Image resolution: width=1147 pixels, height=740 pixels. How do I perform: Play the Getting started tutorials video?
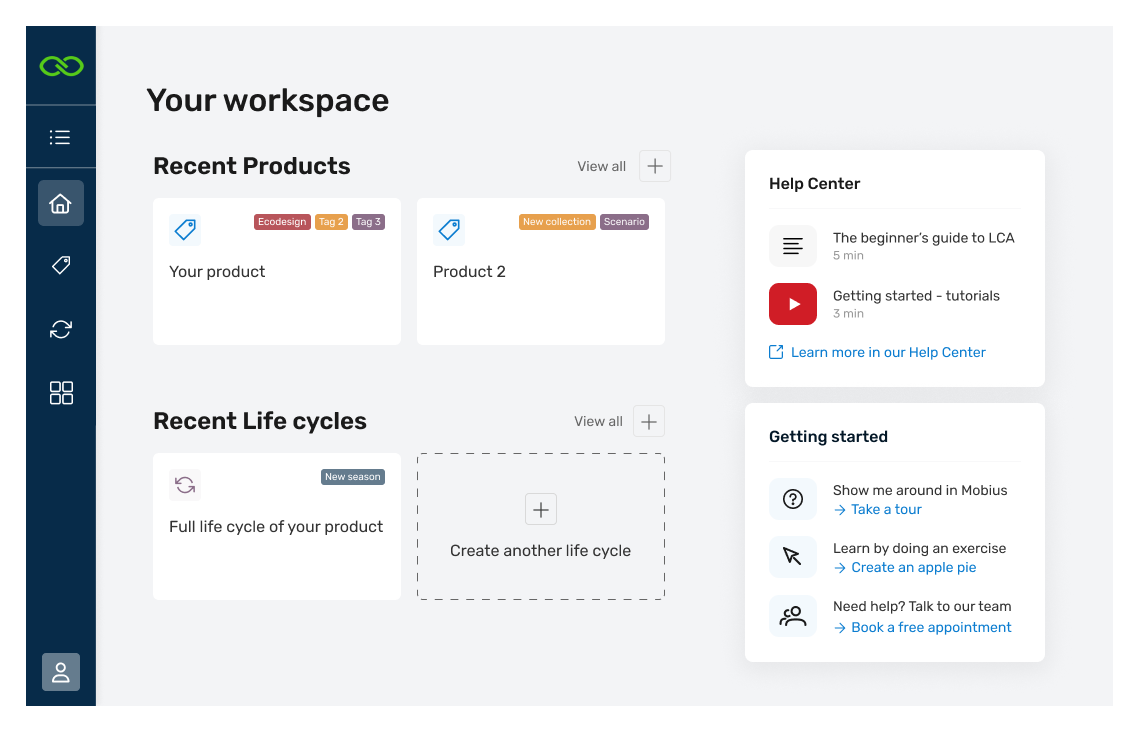pos(793,304)
